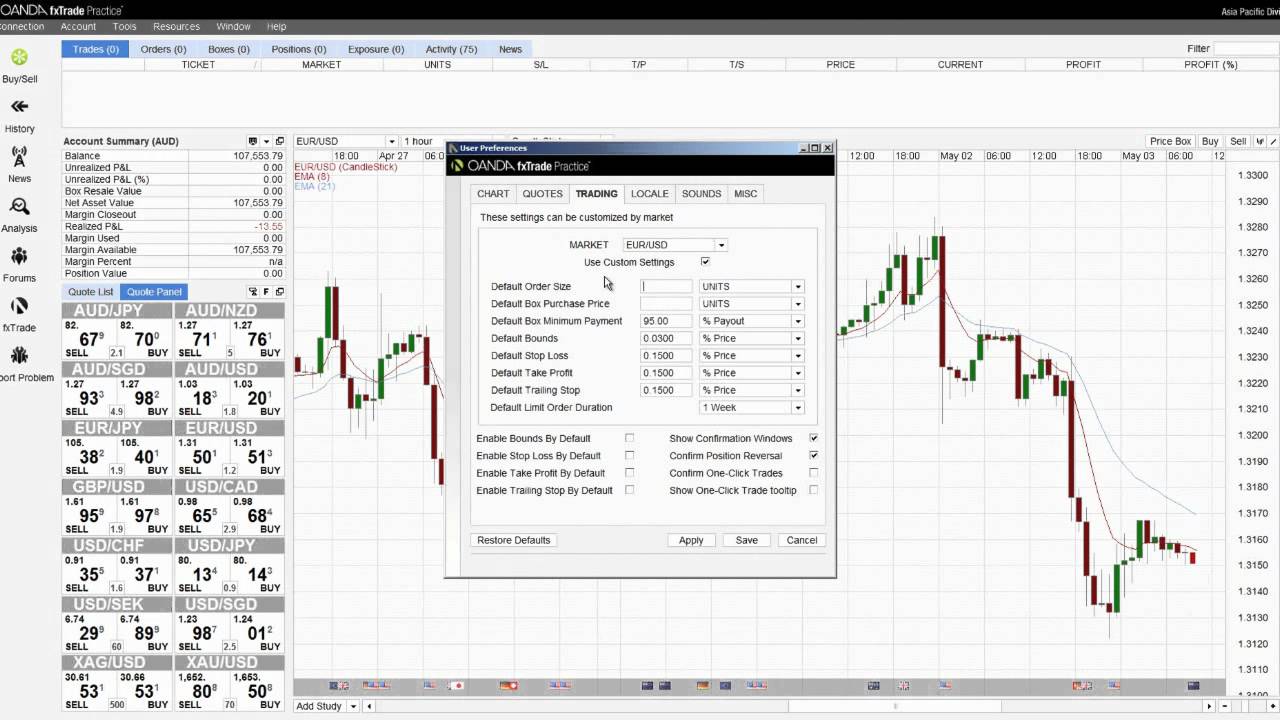Click XAU/USD buy price 50

coord(258,691)
